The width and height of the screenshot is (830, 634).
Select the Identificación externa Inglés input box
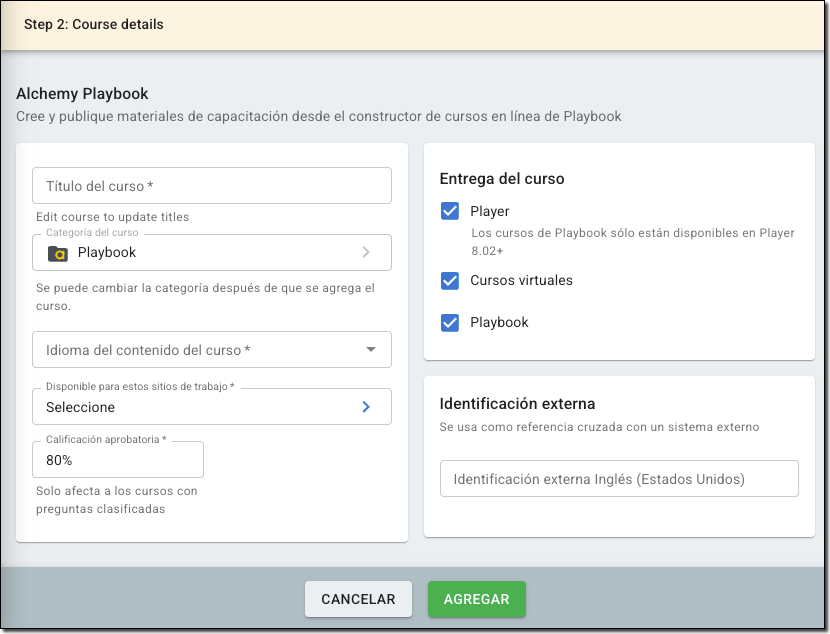619,479
